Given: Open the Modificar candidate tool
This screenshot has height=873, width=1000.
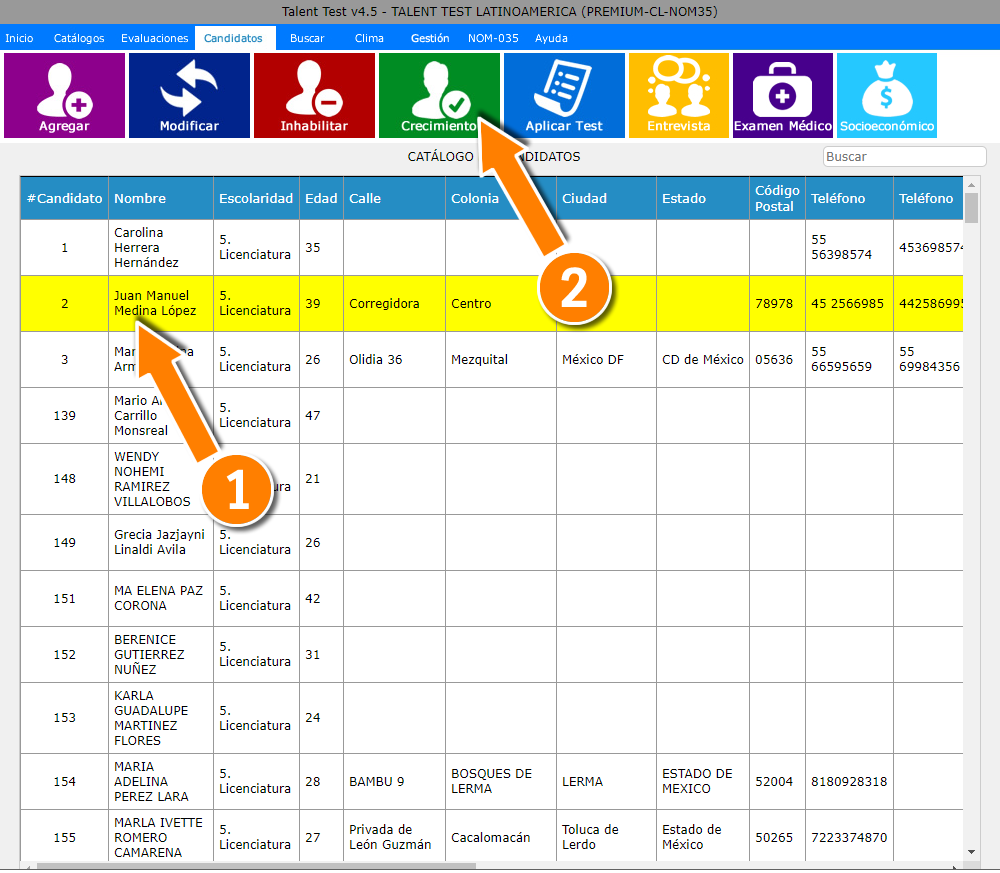Looking at the screenshot, I should [x=189, y=95].
